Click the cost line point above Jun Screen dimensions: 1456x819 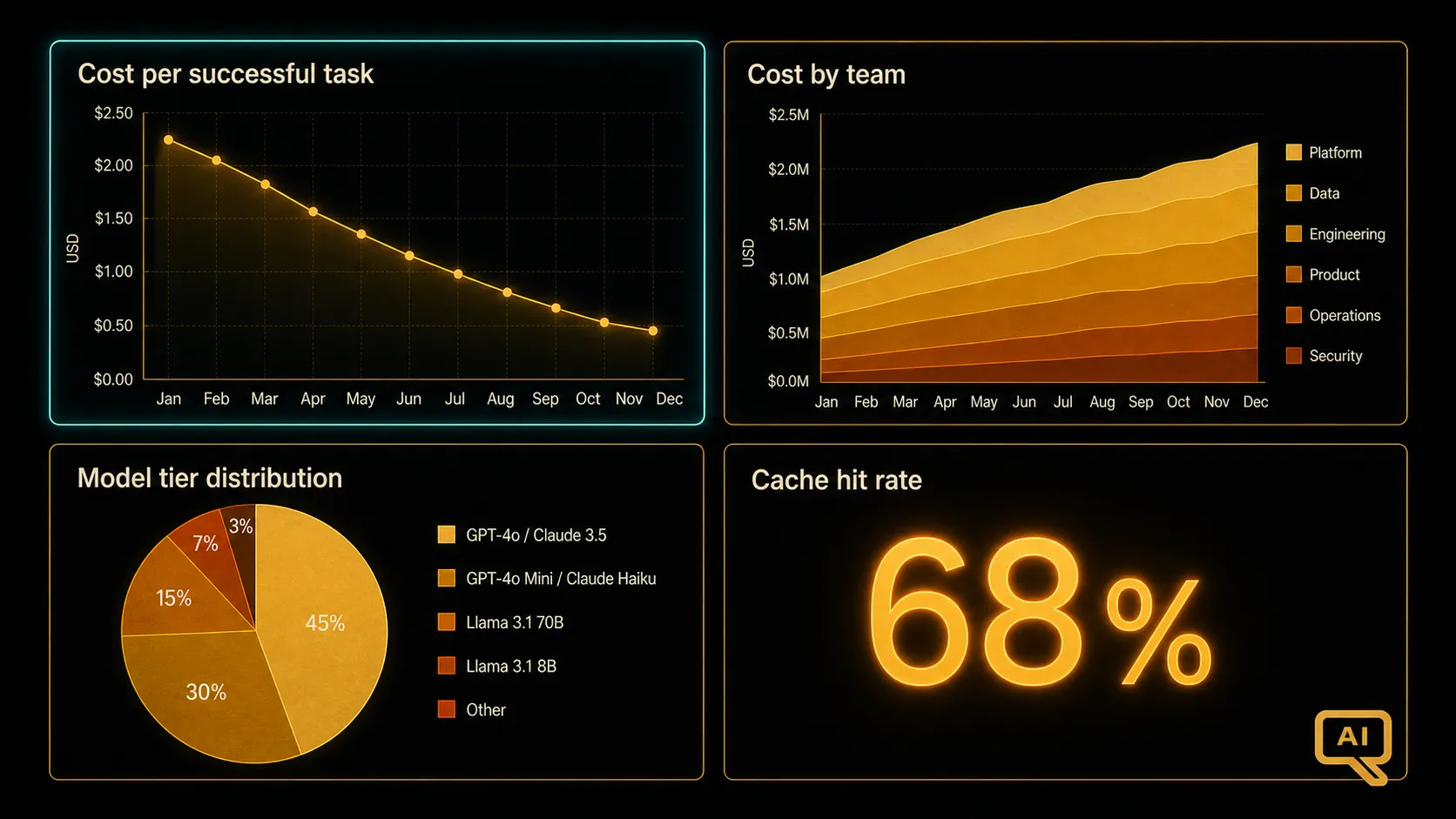(x=409, y=256)
